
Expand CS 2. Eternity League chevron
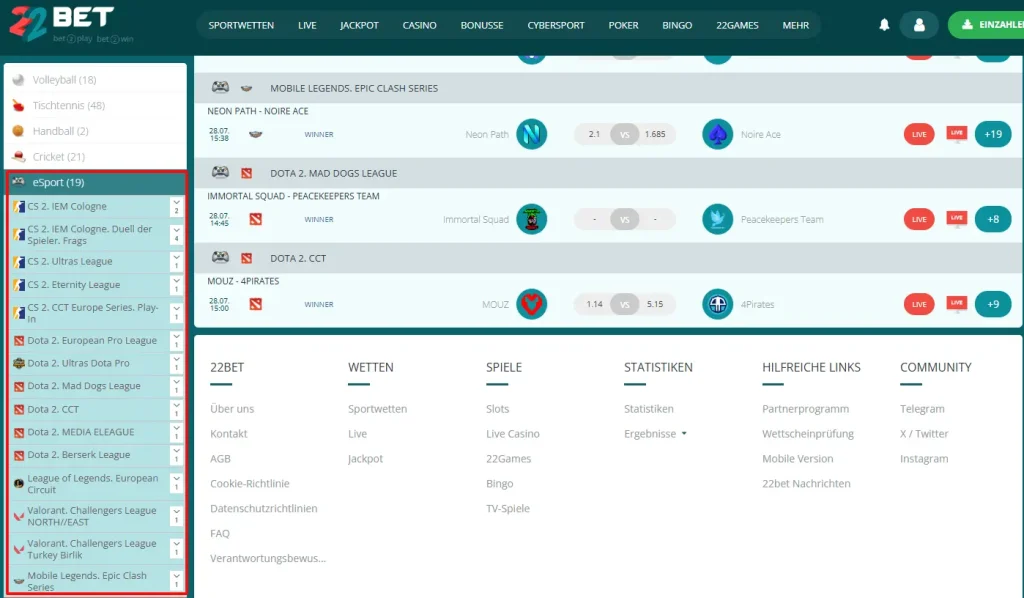[176, 285]
